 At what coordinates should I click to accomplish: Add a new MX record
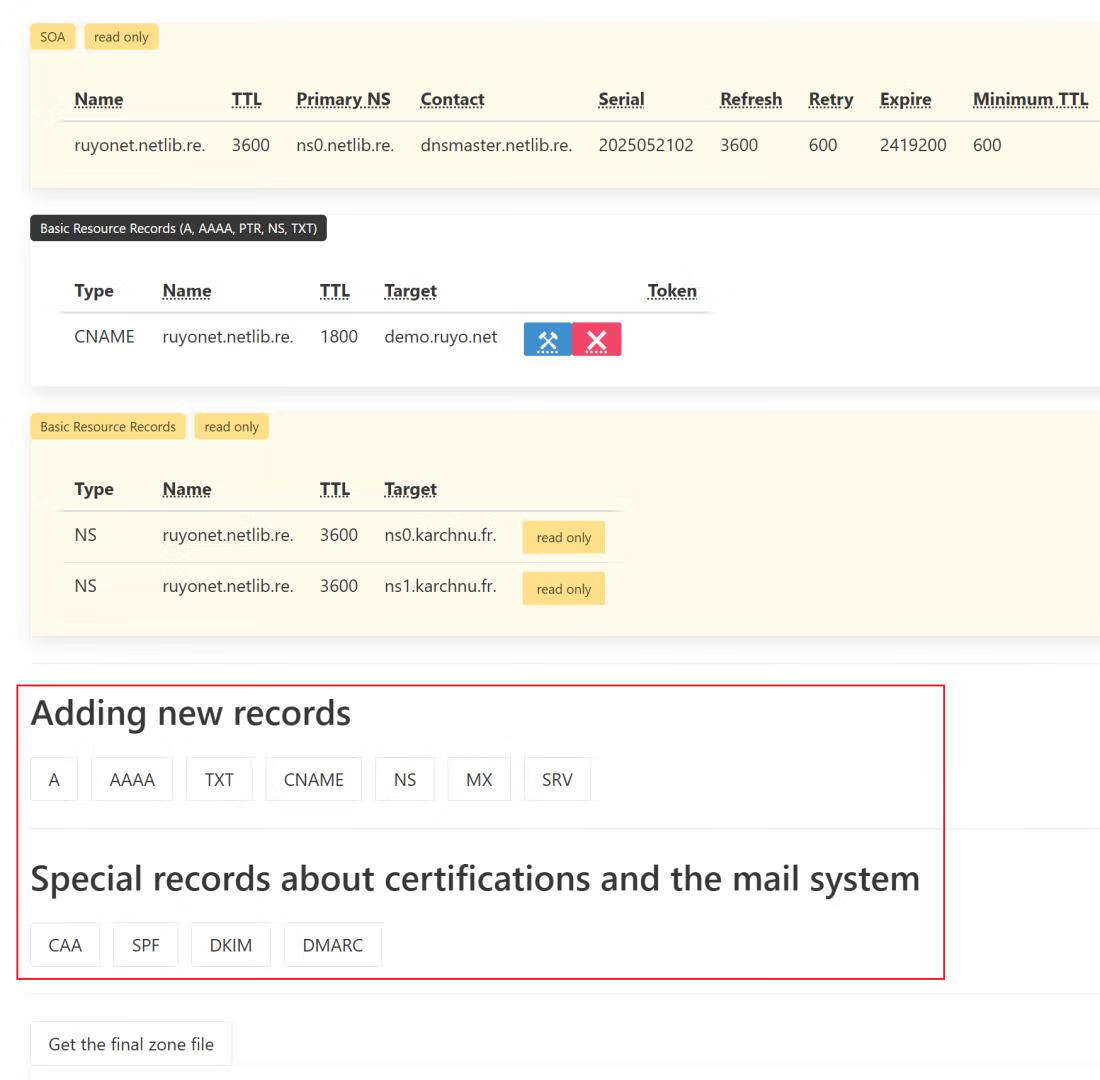click(x=479, y=780)
